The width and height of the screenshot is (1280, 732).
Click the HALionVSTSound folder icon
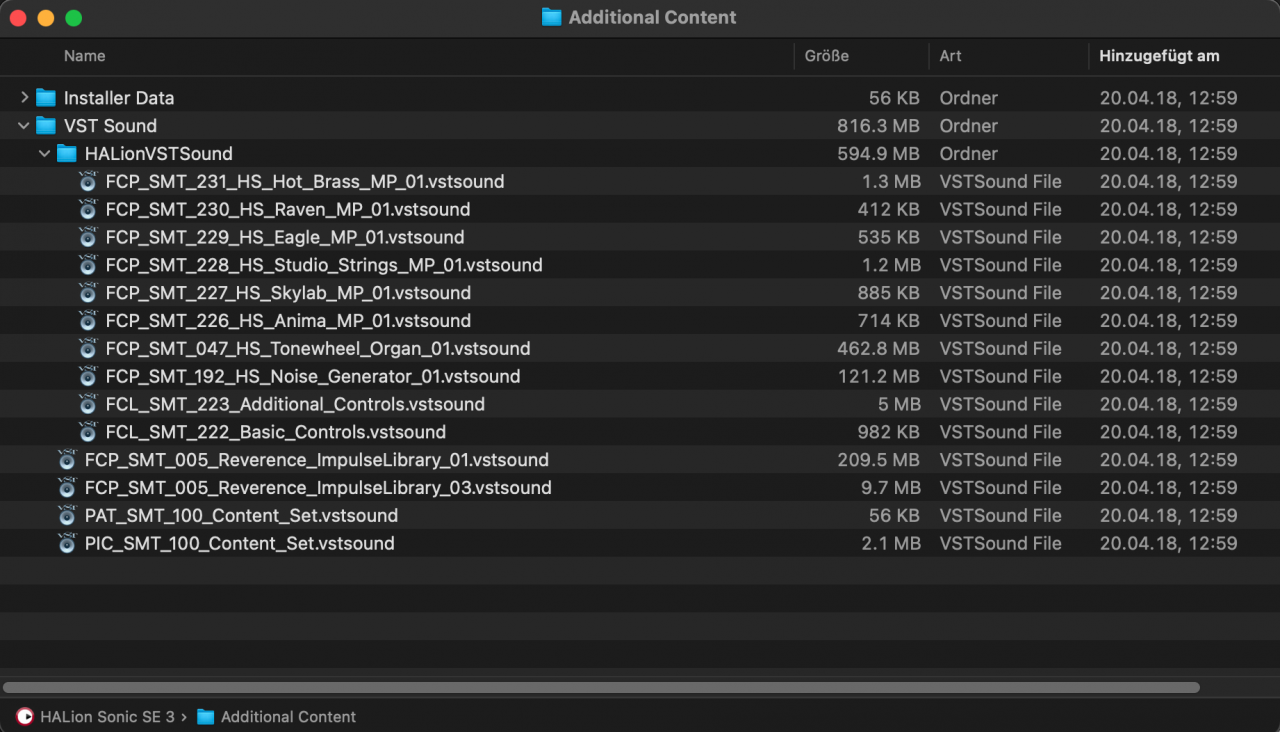67,154
